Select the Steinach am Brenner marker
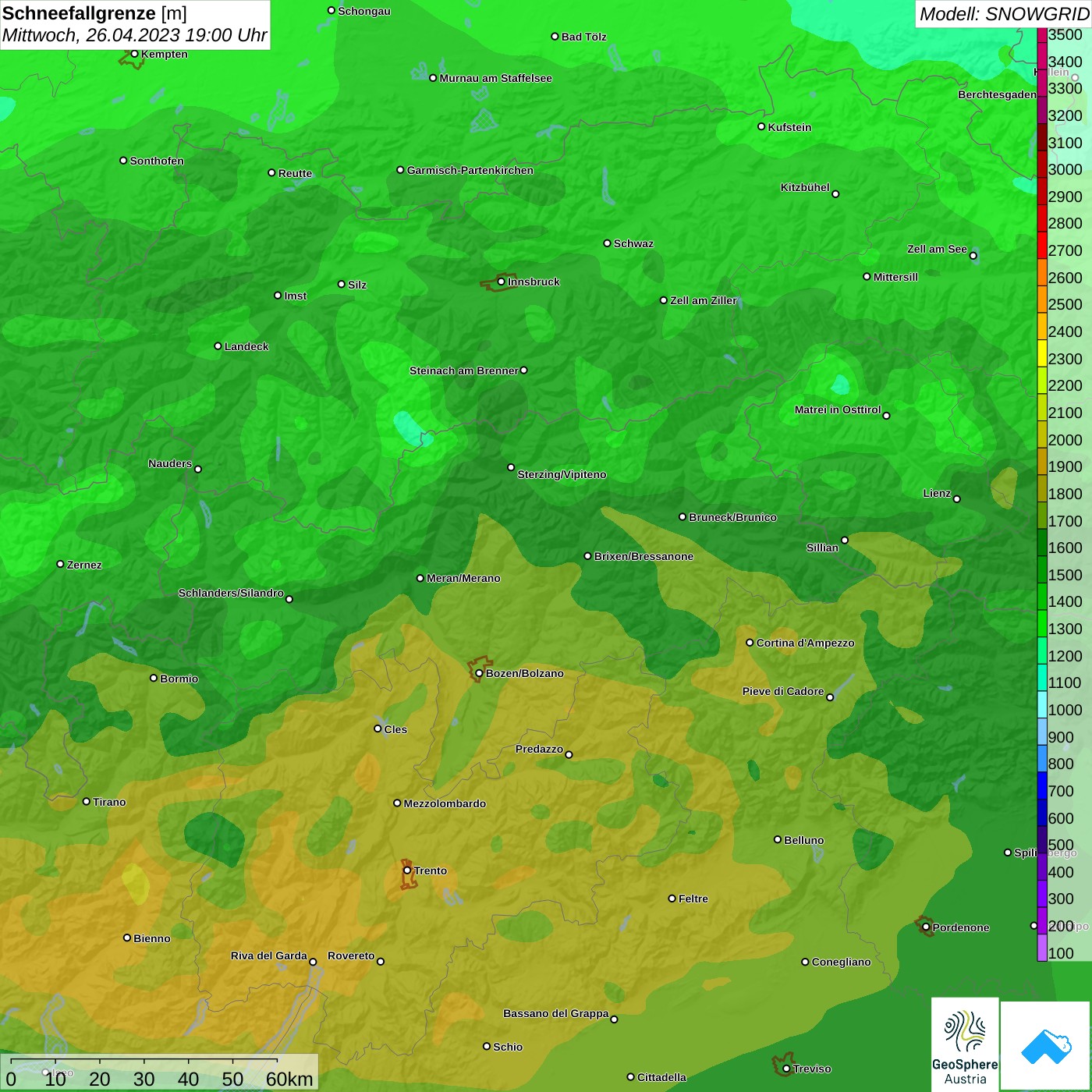 523,370
